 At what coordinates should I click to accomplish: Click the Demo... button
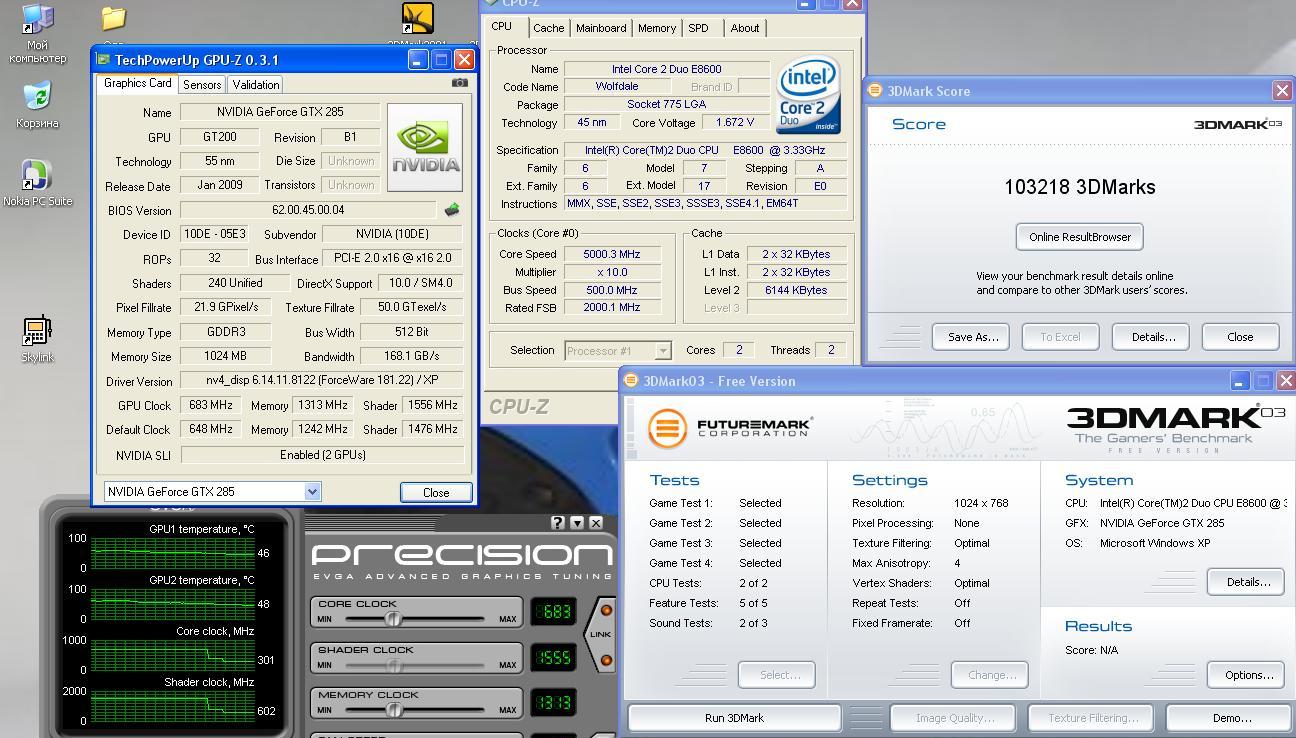[1231, 718]
